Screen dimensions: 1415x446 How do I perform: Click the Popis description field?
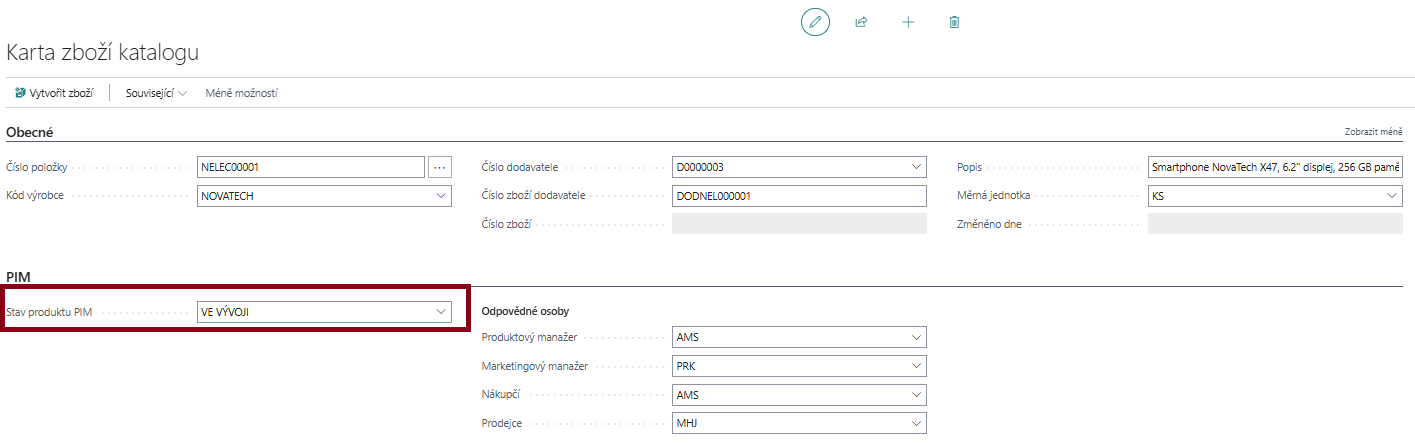click(x=1275, y=167)
